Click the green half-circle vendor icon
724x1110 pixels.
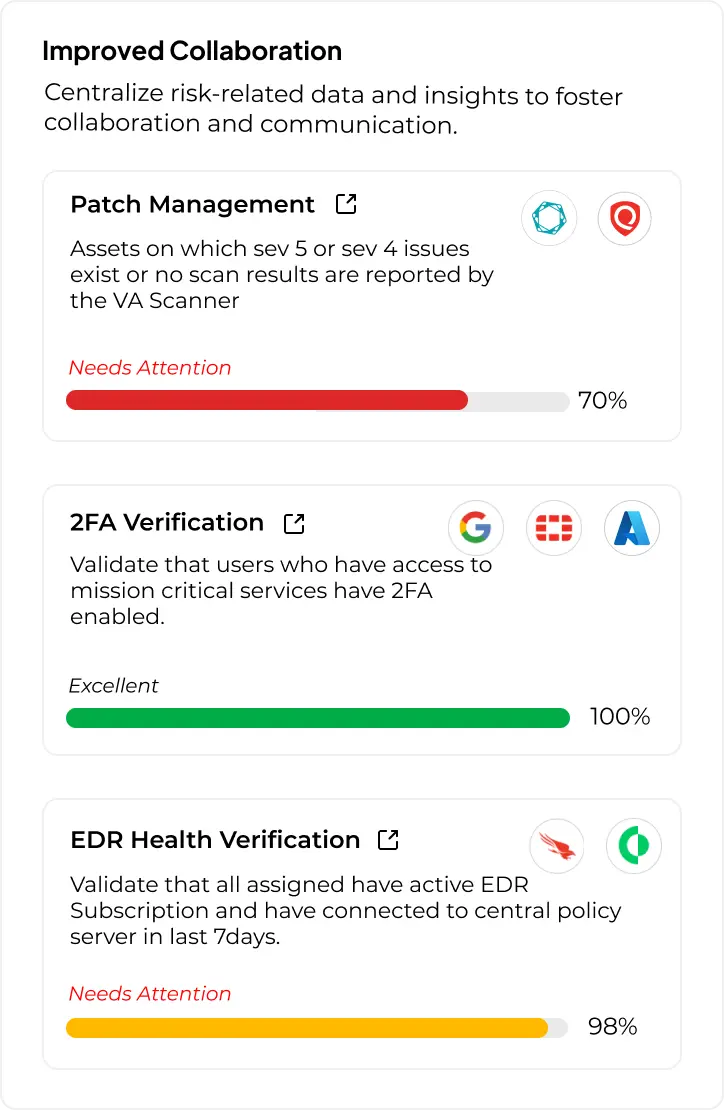point(634,847)
